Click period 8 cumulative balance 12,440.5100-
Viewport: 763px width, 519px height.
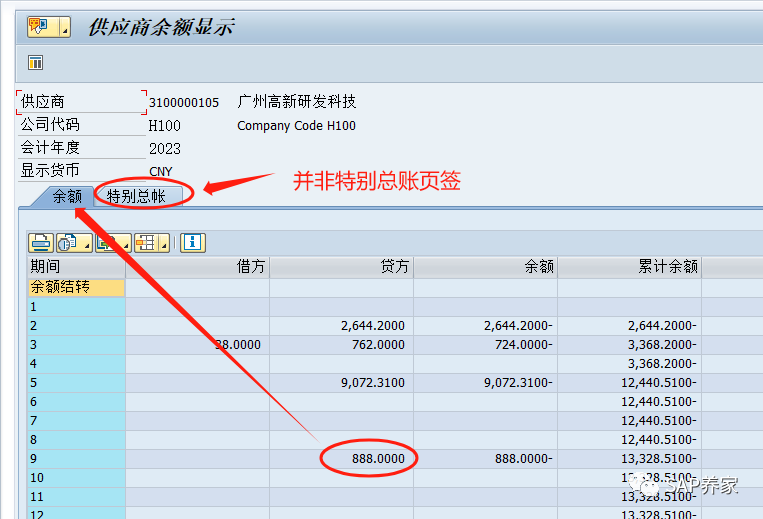point(659,440)
